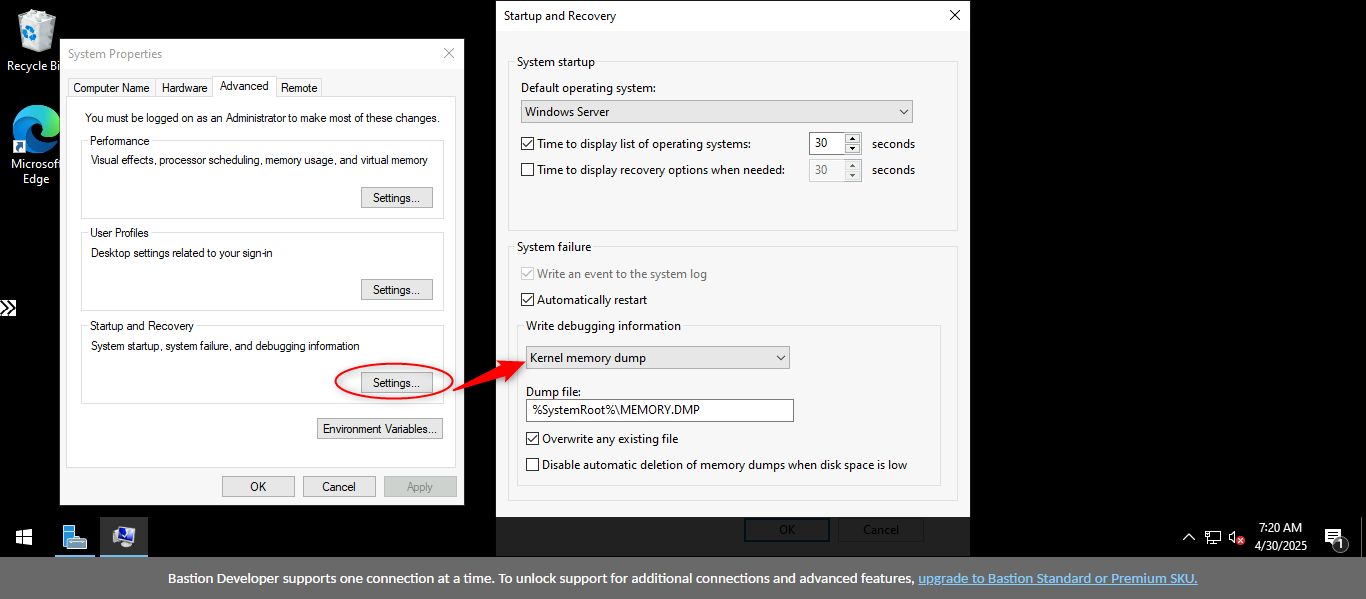Open the Windows Start menu
The width and height of the screenshot is (1366, 599).
[24, 537]
